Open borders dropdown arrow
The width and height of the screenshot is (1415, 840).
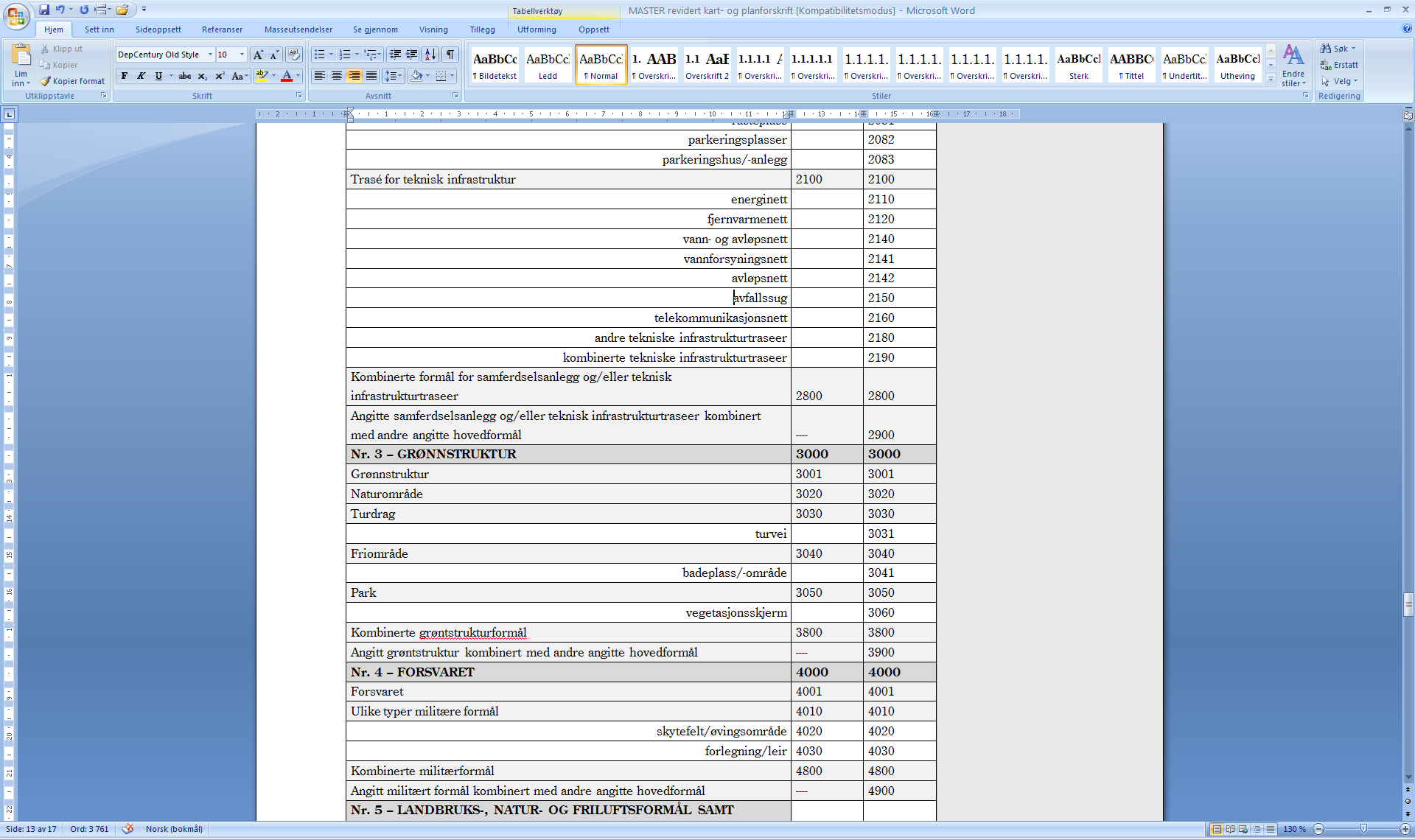pos(452,76)
